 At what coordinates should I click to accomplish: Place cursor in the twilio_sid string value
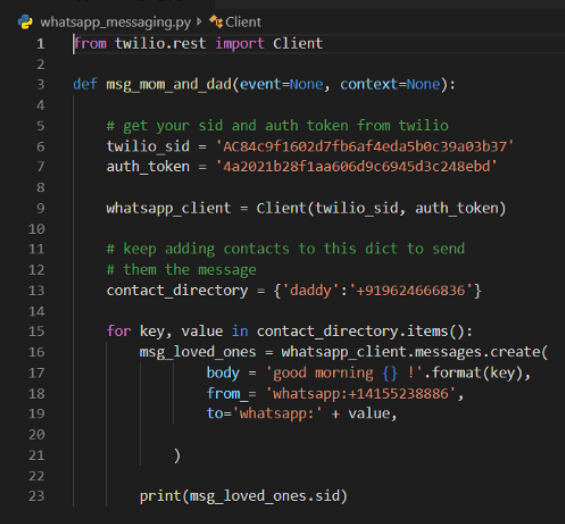point(365,147)
